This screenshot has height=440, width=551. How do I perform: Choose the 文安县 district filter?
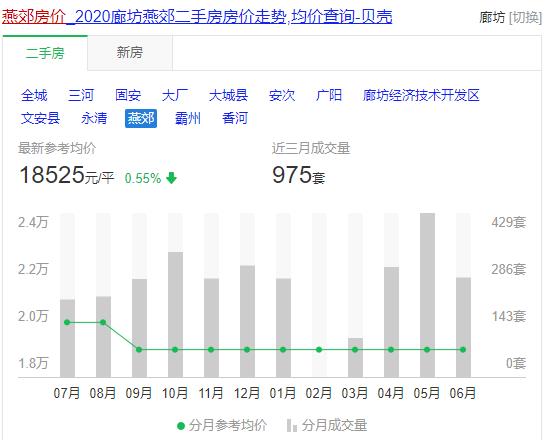coord(40,118)
